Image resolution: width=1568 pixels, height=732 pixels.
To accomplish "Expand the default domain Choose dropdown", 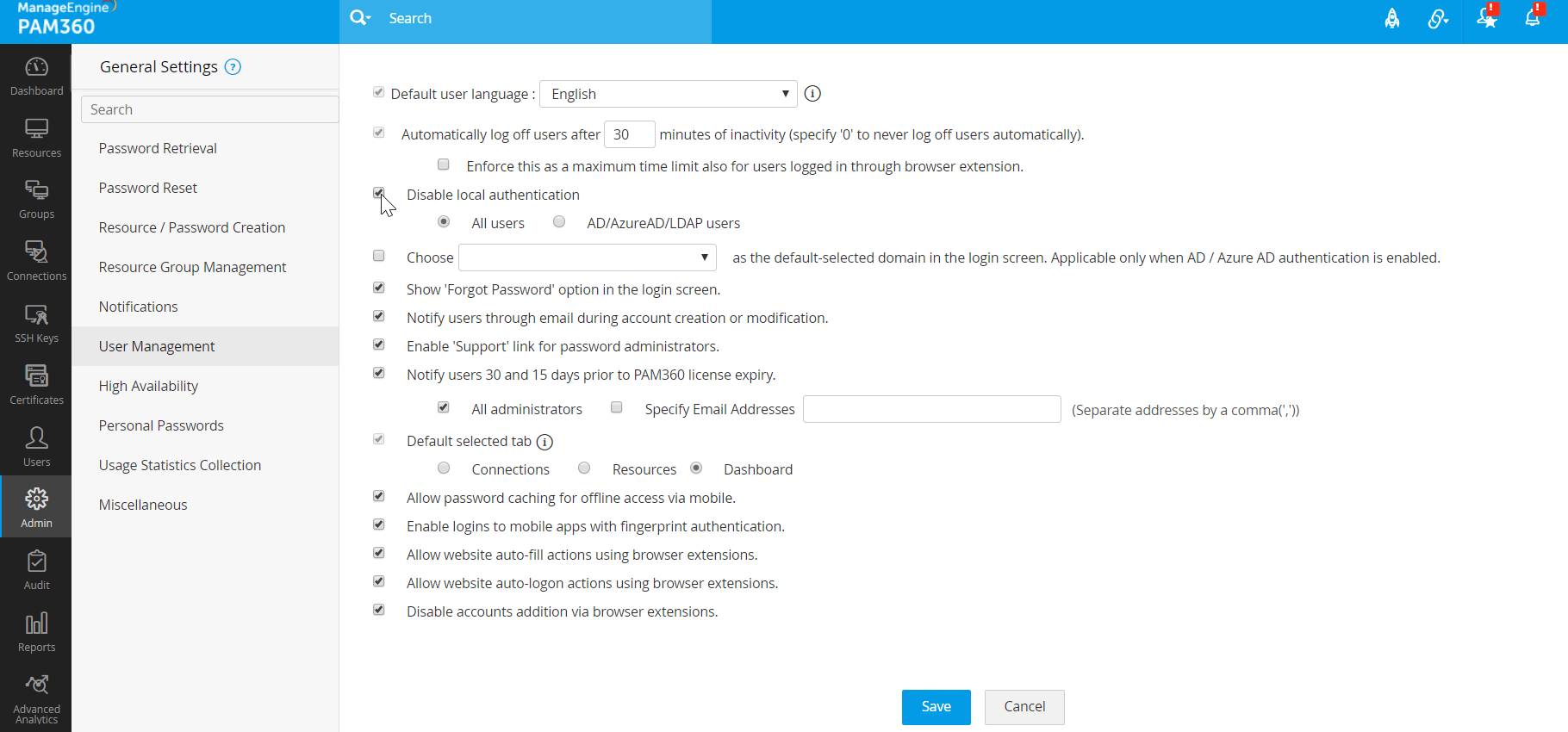I will click(x=588, y=257).
